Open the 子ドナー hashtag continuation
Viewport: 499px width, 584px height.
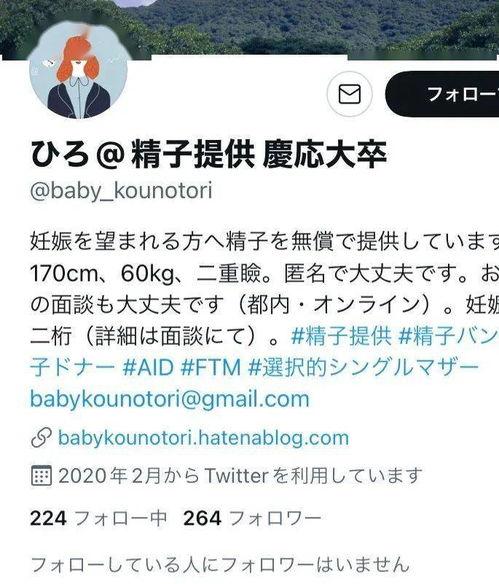tap(73, 367)
